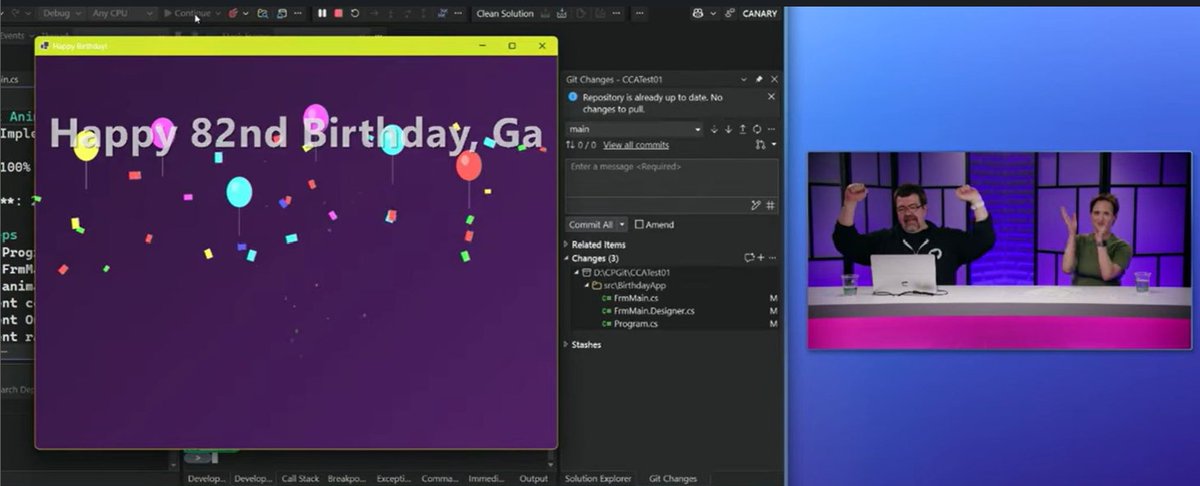Open Git Changes window options dropdown
This screenshot has height=486, width=1200.
tap(743, 79)
